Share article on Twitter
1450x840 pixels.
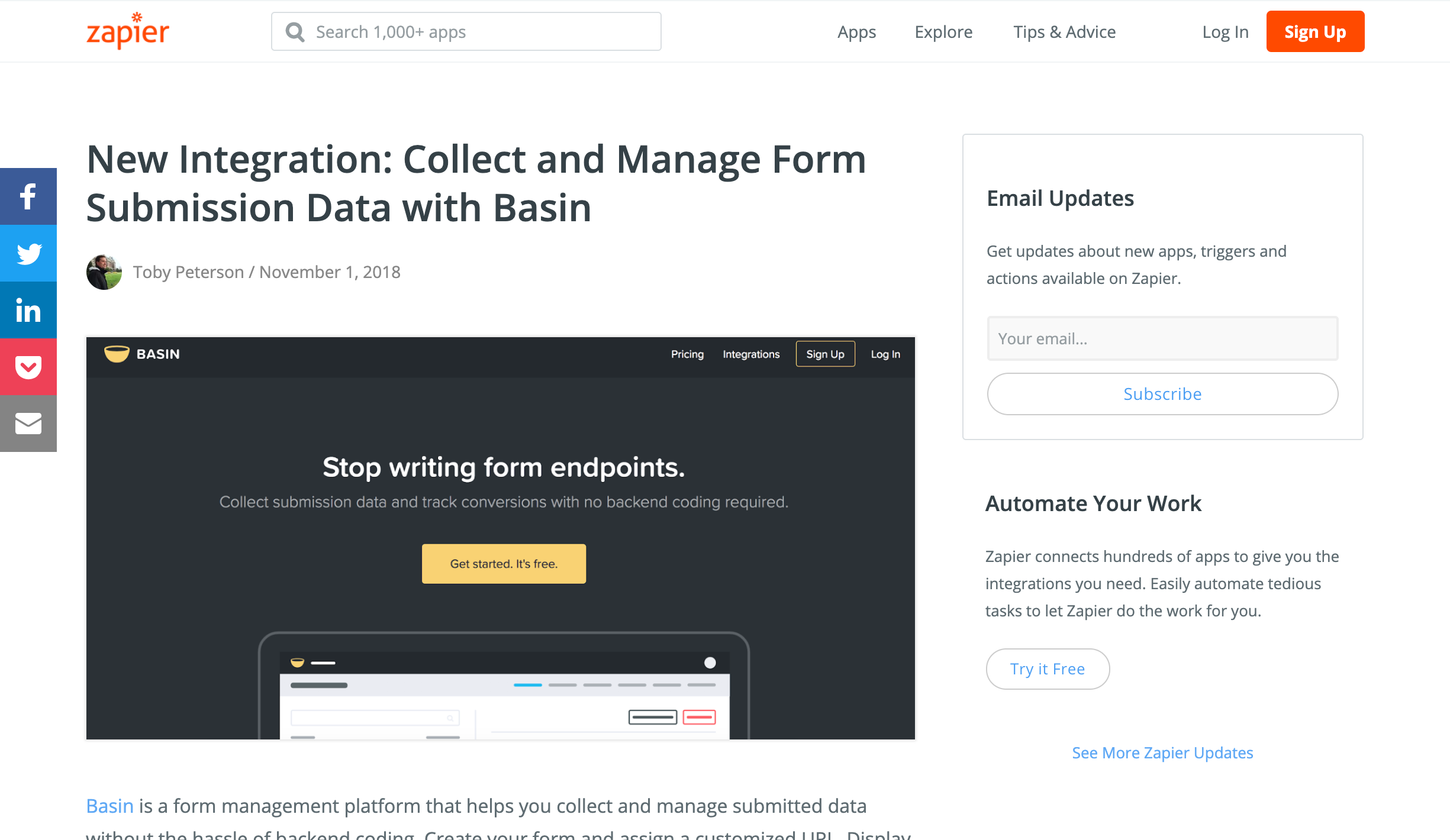point(28,253)
